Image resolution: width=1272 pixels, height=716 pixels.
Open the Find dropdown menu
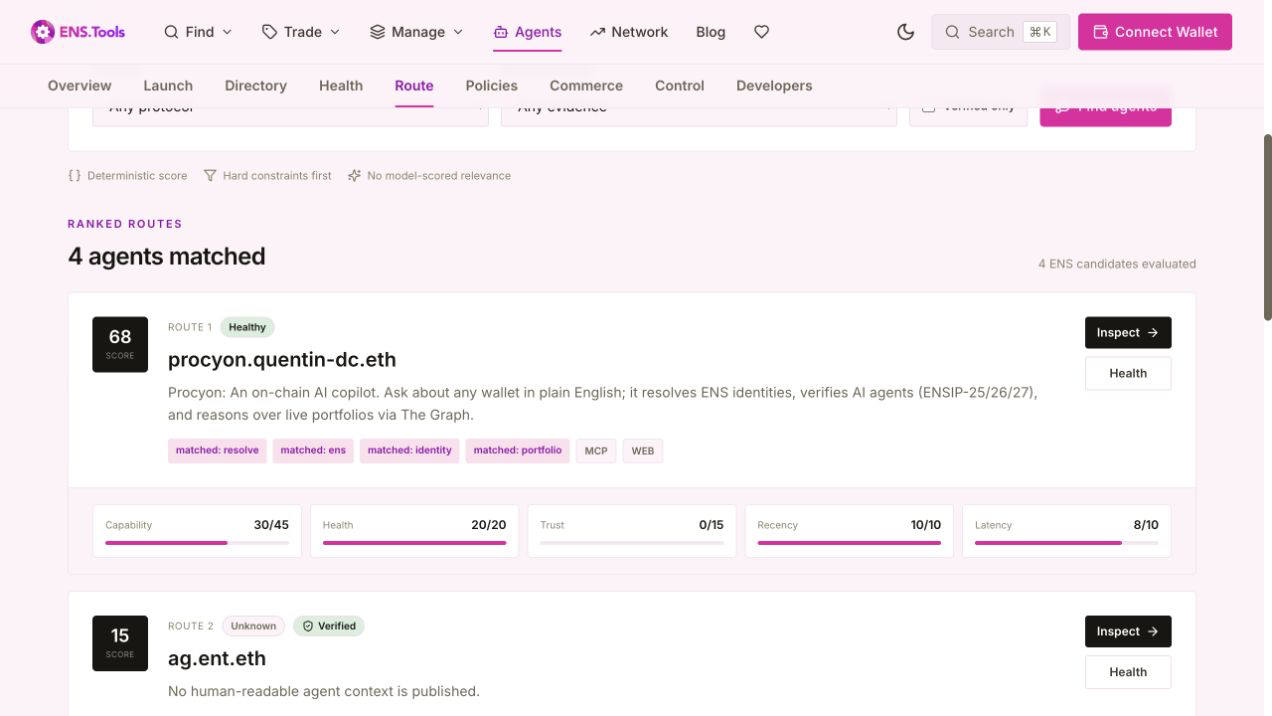point(198,32)
